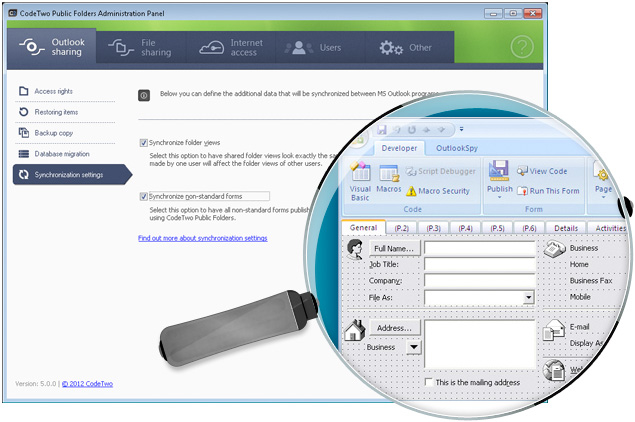Open the Details form tab
635x422 pixels.
coord(566,228)
